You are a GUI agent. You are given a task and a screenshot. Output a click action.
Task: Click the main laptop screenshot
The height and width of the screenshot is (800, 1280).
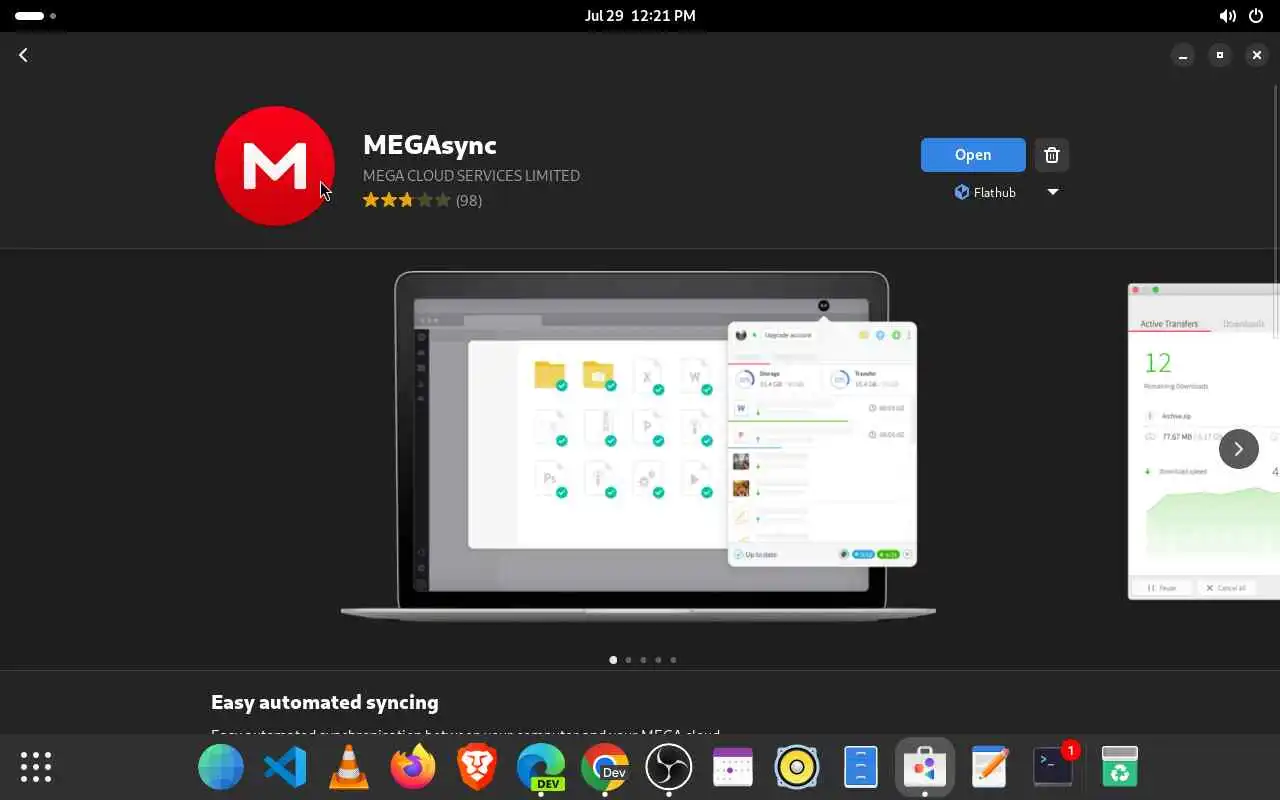coord(638,447)
